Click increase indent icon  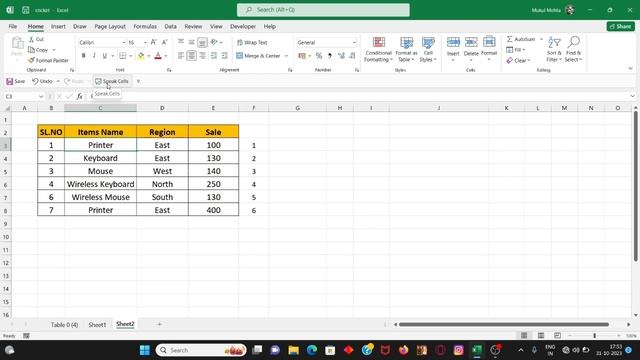(224, 56)
